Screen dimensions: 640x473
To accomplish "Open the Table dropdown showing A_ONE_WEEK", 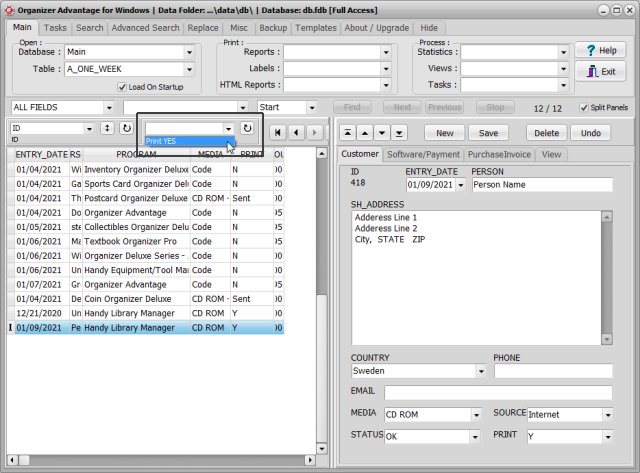I will coord(189,69).
